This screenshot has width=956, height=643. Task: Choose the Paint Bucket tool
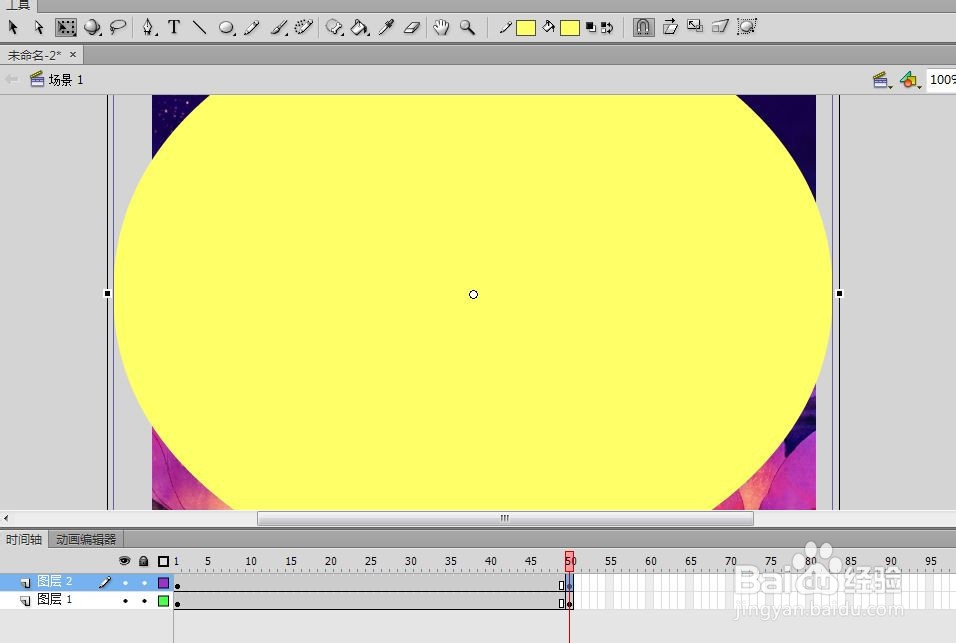(360, 27)
